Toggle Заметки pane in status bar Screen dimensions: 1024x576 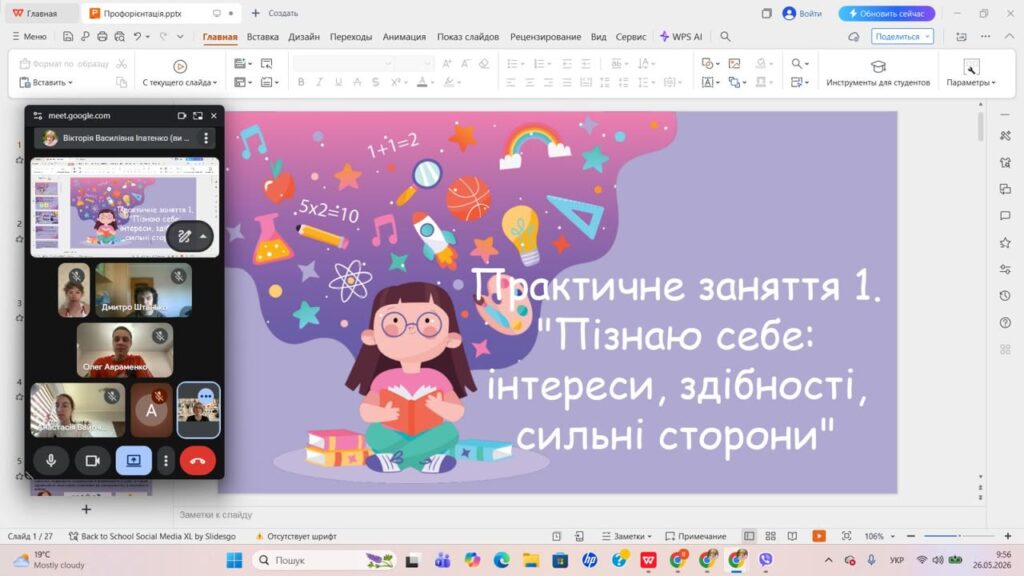point(626,536)
